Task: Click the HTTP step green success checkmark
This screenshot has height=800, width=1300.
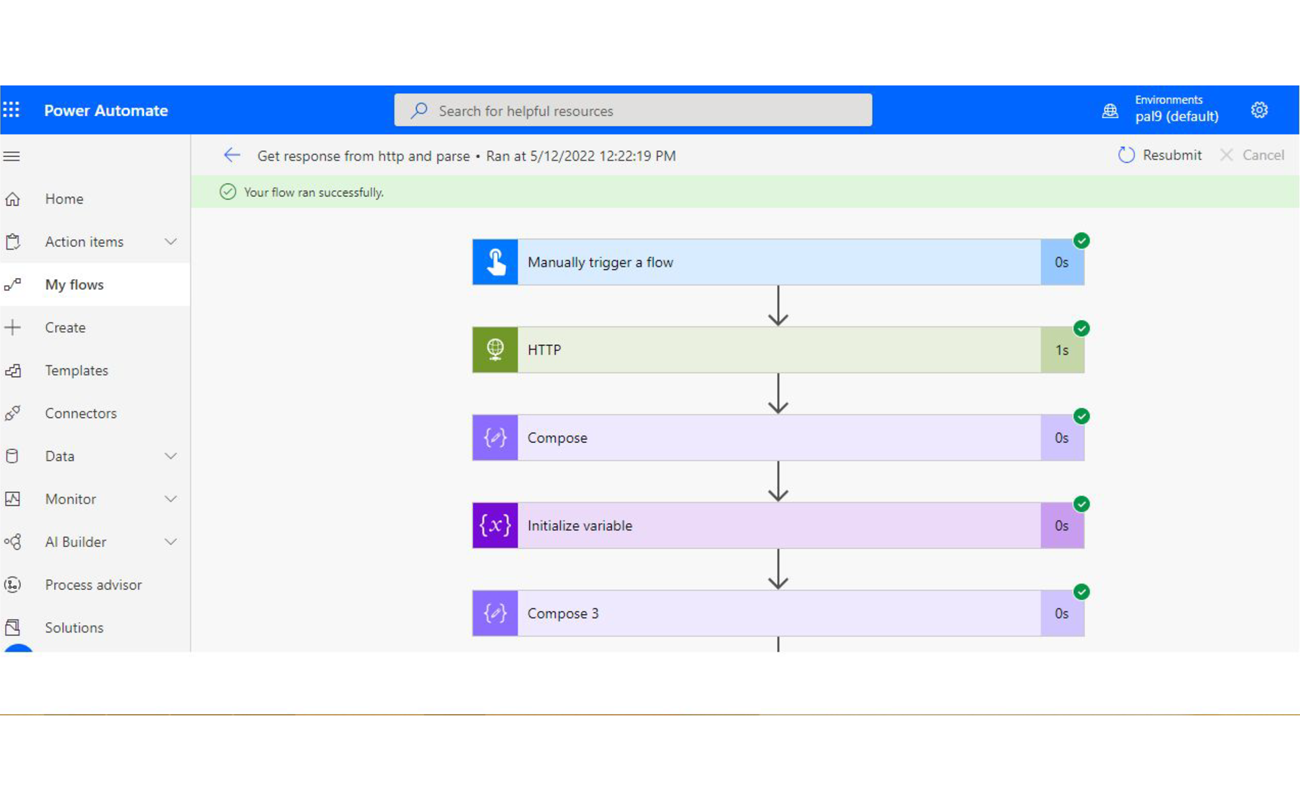Action: 1081,328
